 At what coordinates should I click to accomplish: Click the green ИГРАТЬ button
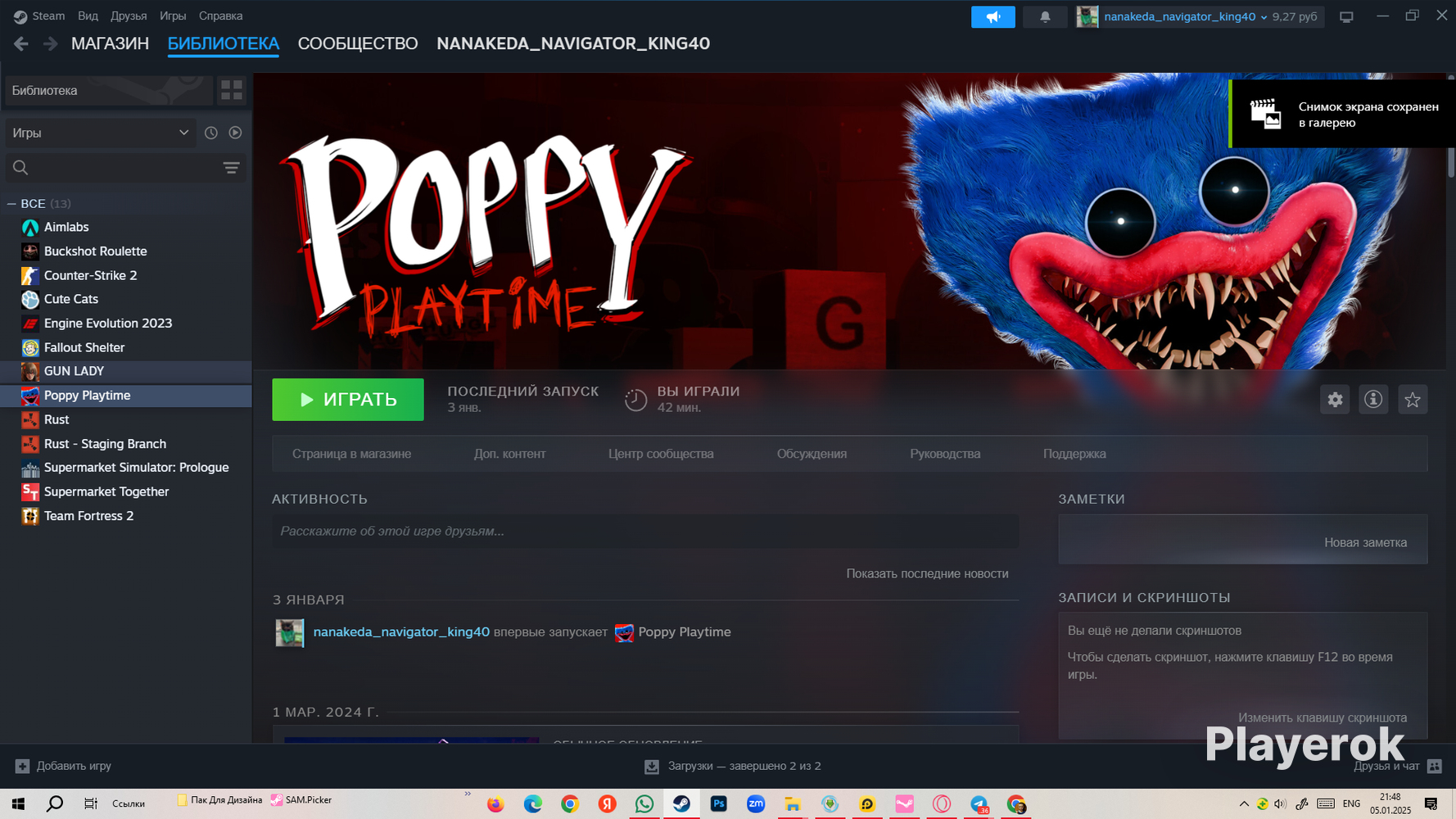[x=348, y=400]
